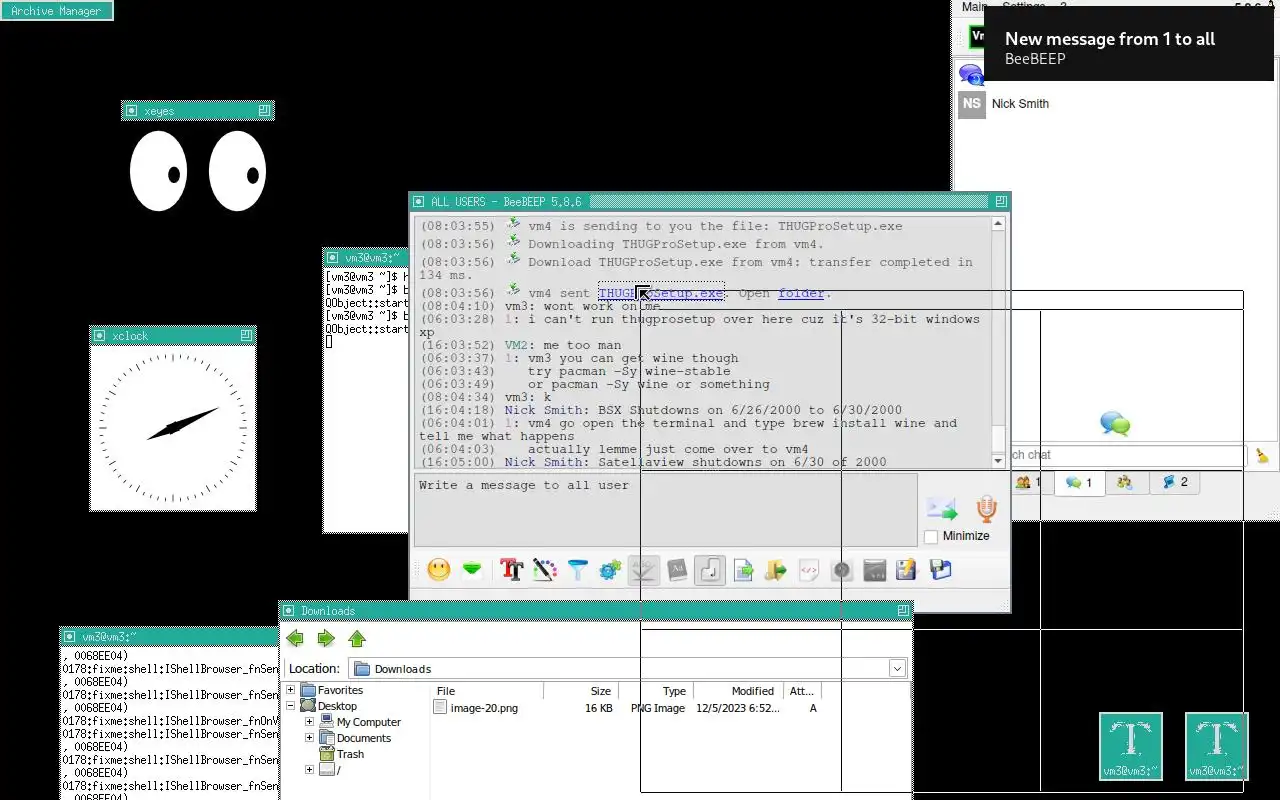The width and height of the screenshot is (1280, 800).
Task: Open chat settings gears icon
Action: [610, 570]
